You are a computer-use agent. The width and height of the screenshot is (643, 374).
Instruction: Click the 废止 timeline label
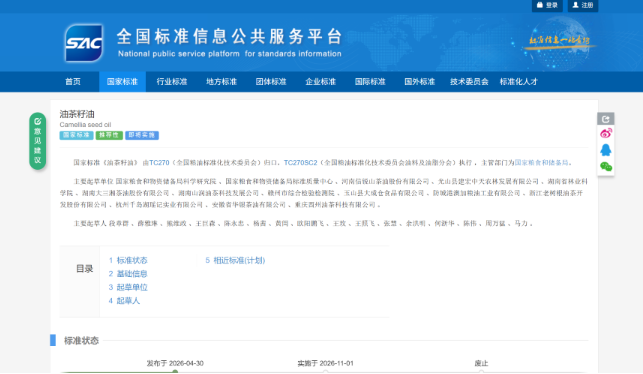coord(481,363)
